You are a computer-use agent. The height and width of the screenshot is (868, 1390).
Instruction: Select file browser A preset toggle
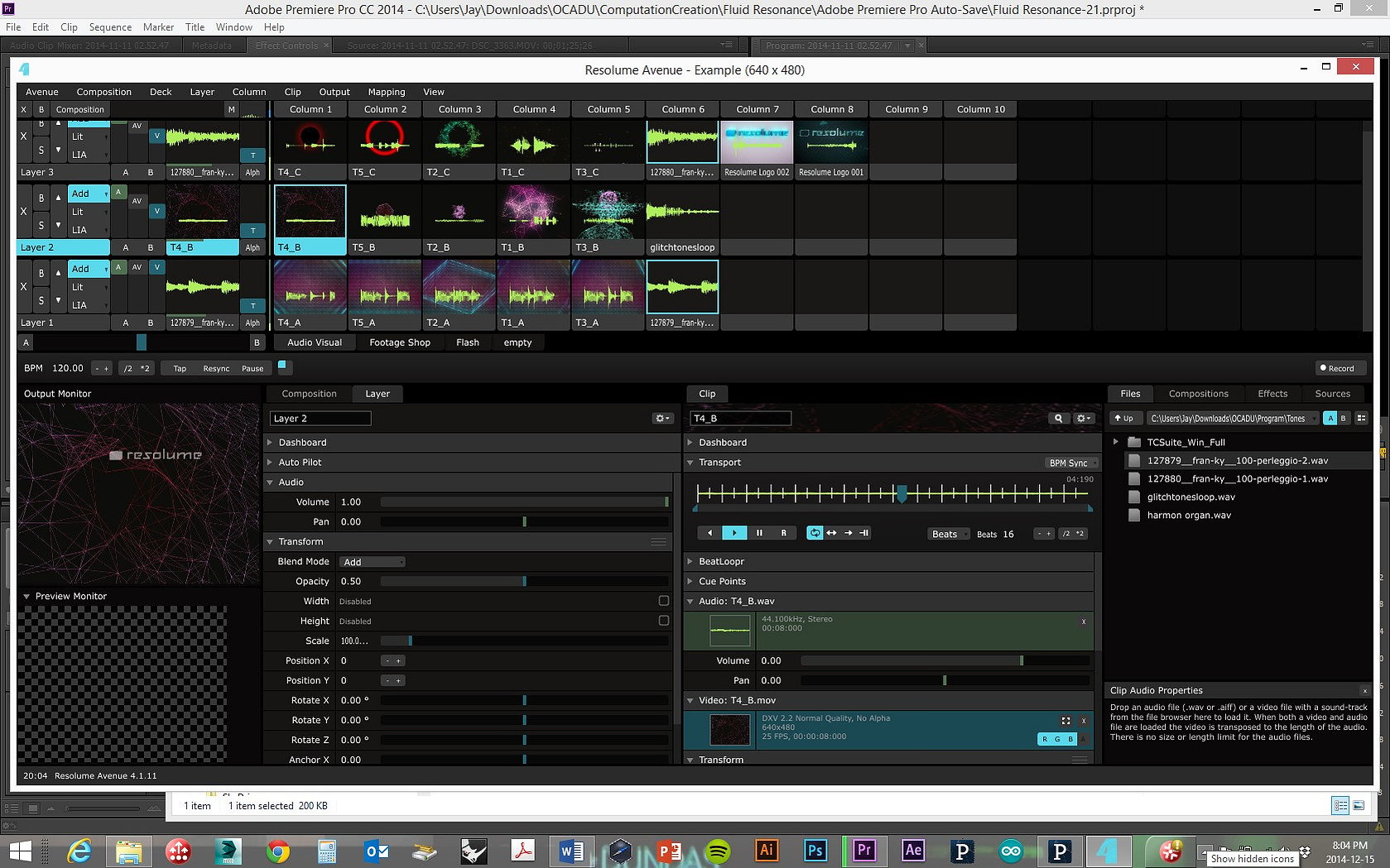tap(1330, 419)
